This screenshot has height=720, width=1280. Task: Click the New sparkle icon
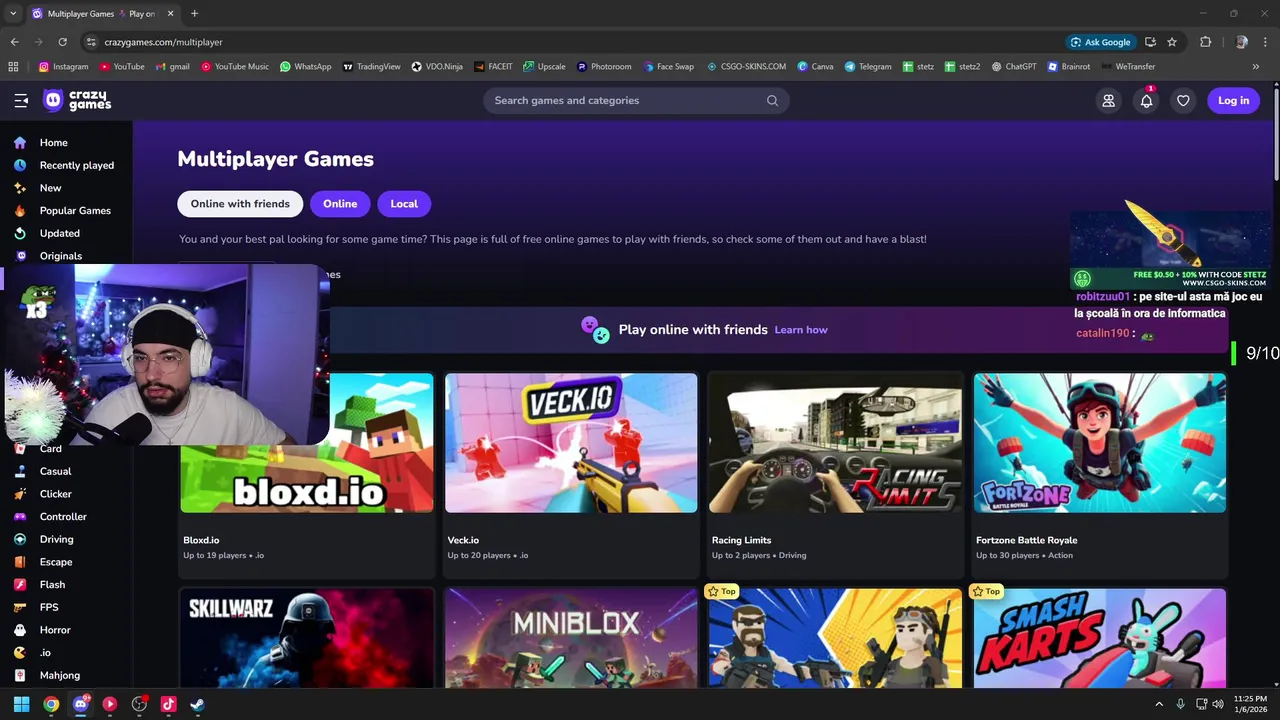coord(20,188)
